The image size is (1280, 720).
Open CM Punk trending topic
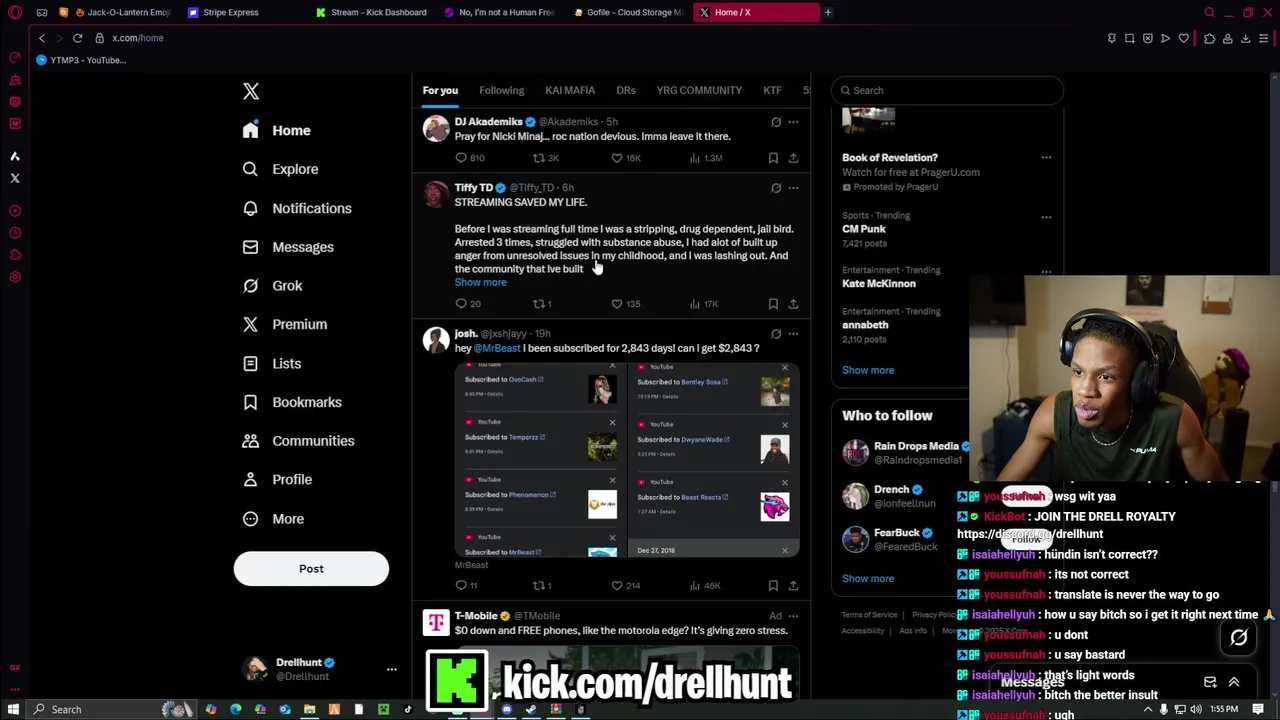[x=864, y=229]
